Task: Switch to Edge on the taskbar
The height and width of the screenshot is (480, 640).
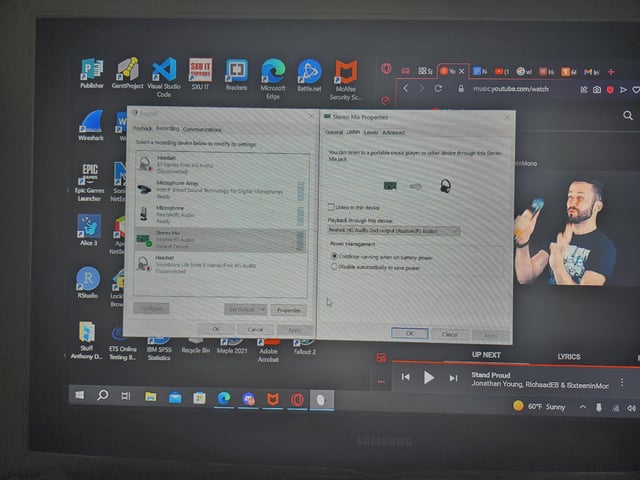Action: pyautogui.click(x=224, y=398)
